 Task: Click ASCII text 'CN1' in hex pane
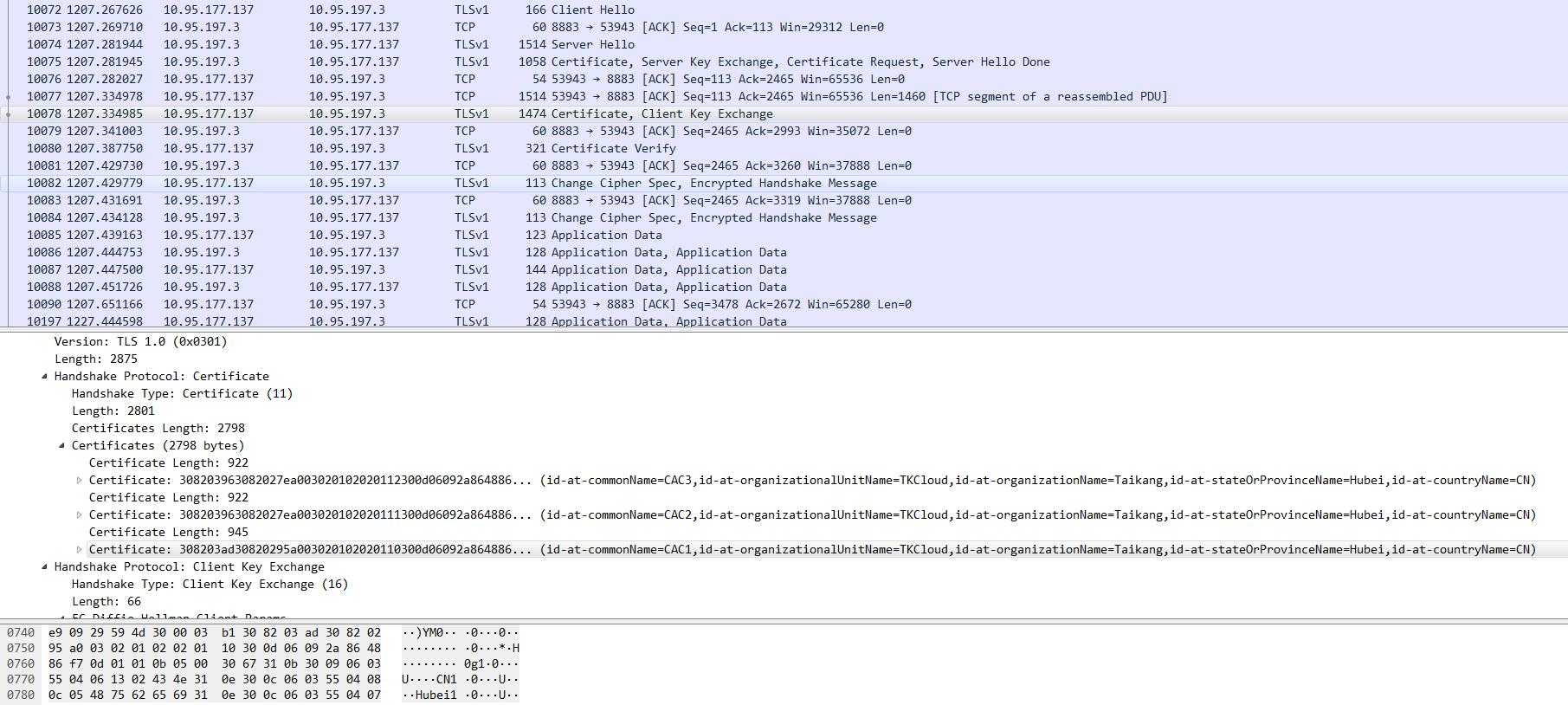click(446, 679)
